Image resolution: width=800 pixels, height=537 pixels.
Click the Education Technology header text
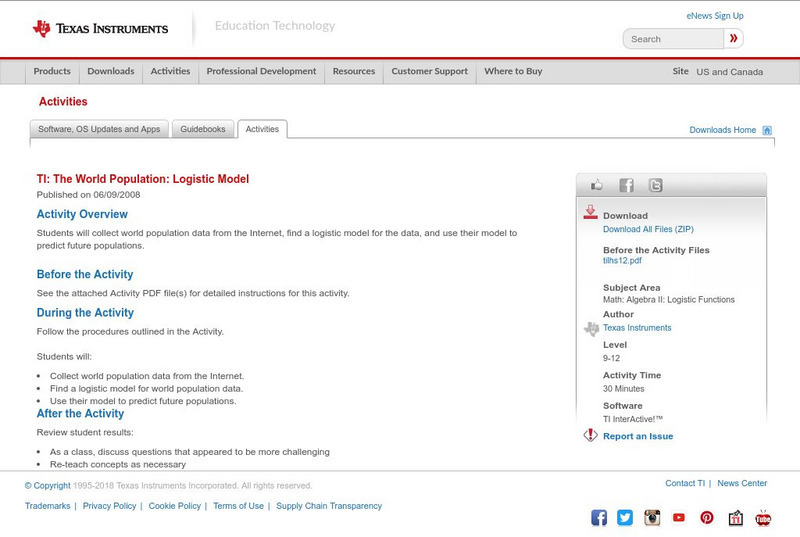click(274, 25)
